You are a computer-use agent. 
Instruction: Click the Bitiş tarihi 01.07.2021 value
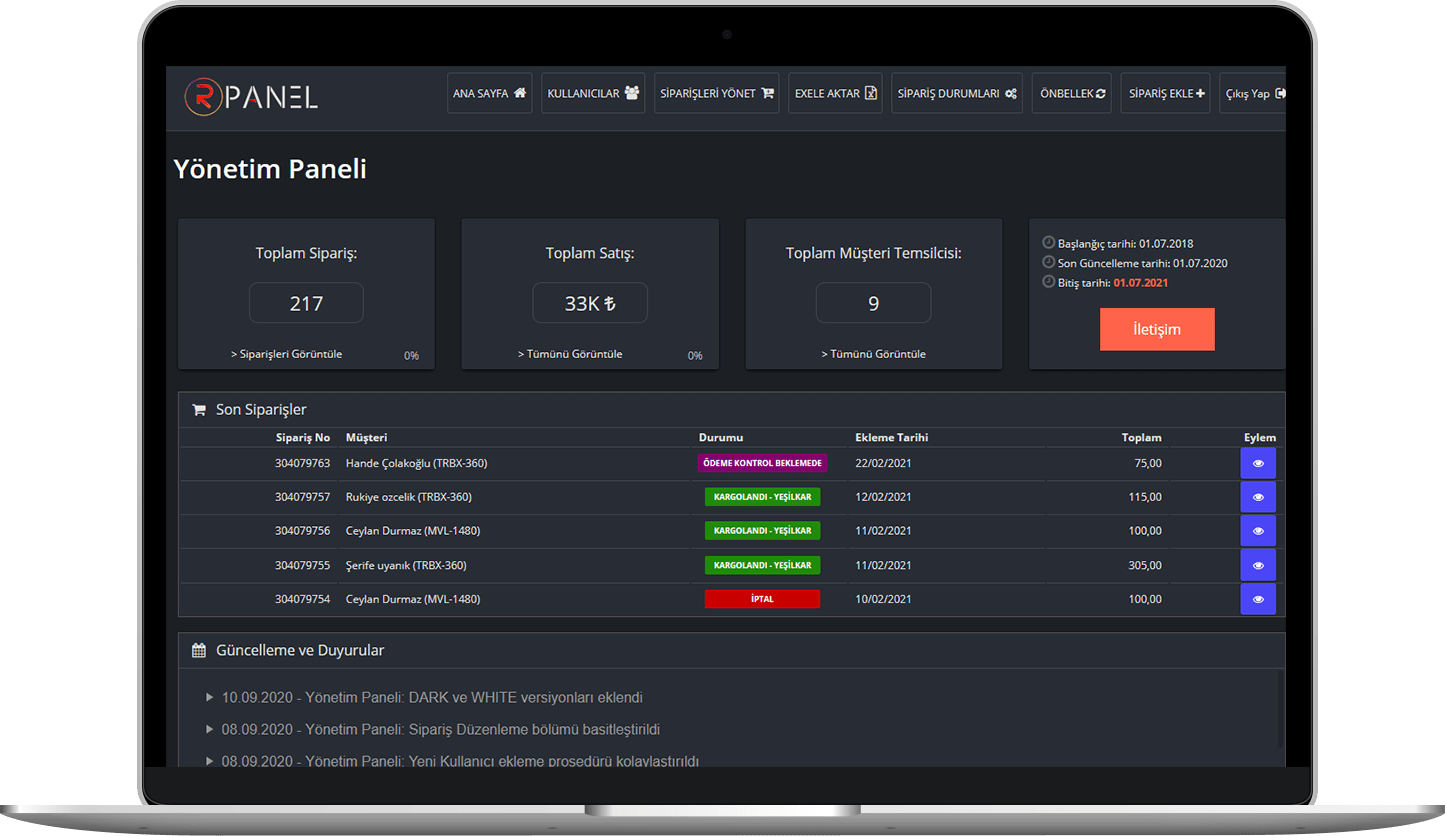point(1140,283)
